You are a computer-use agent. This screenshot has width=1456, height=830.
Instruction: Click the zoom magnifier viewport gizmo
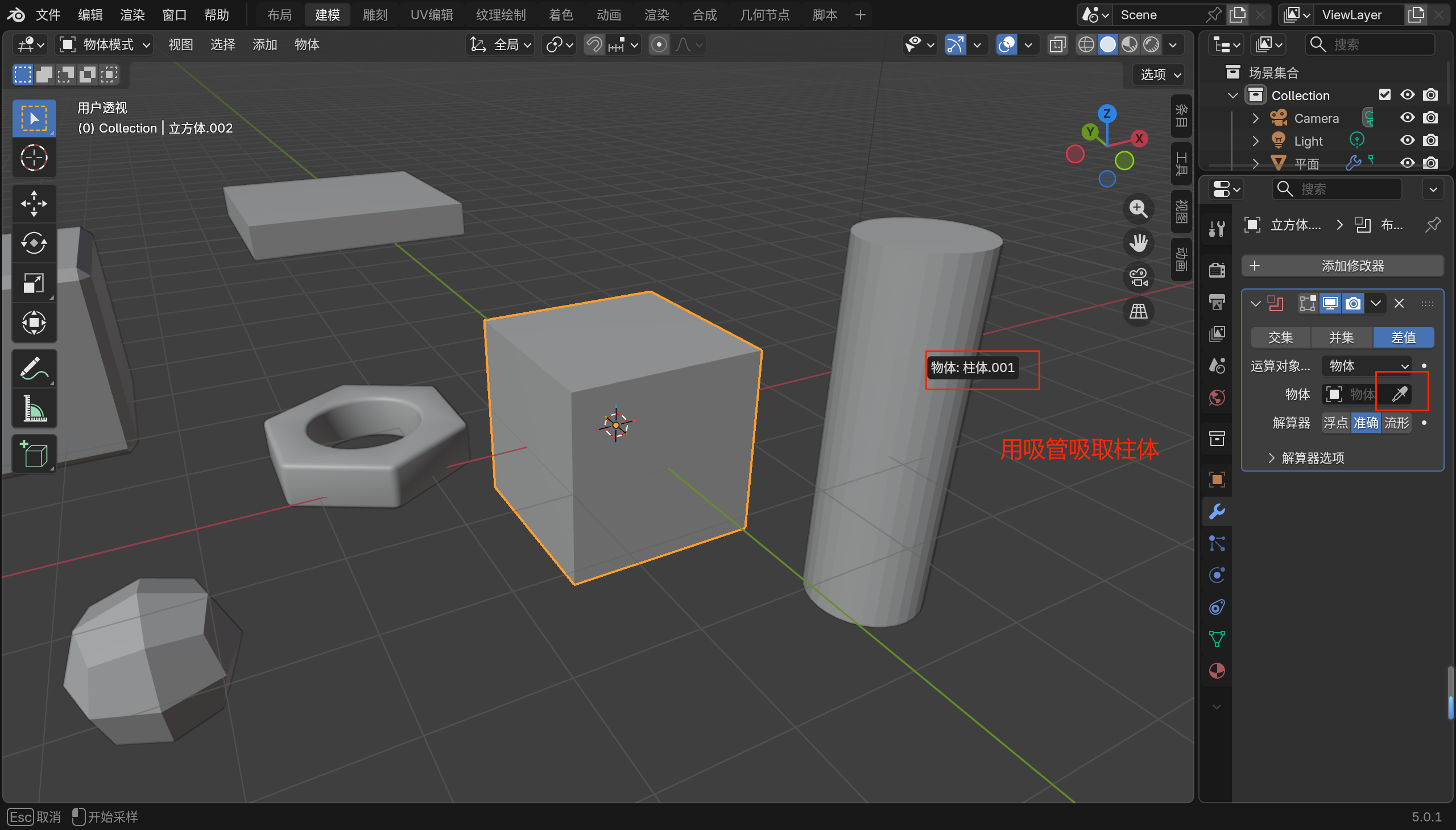pyautogui.click(x=1138, y=209)
